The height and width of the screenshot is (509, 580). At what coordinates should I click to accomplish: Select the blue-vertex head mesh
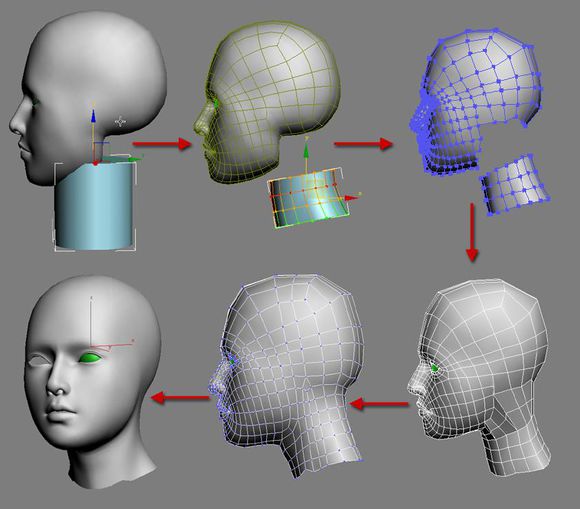(475, 102)
